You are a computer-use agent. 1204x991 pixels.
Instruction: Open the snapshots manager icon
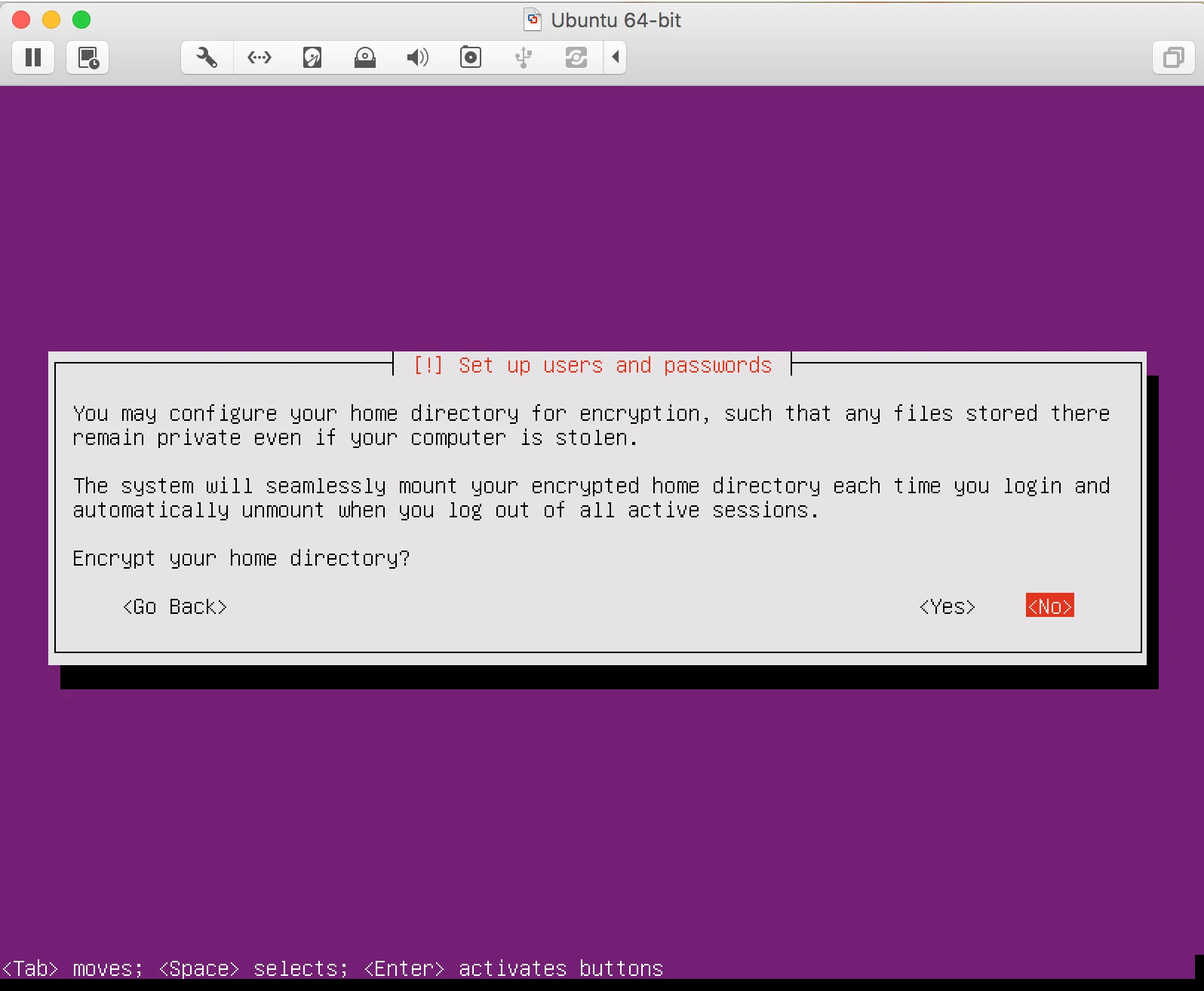(88, 57)
